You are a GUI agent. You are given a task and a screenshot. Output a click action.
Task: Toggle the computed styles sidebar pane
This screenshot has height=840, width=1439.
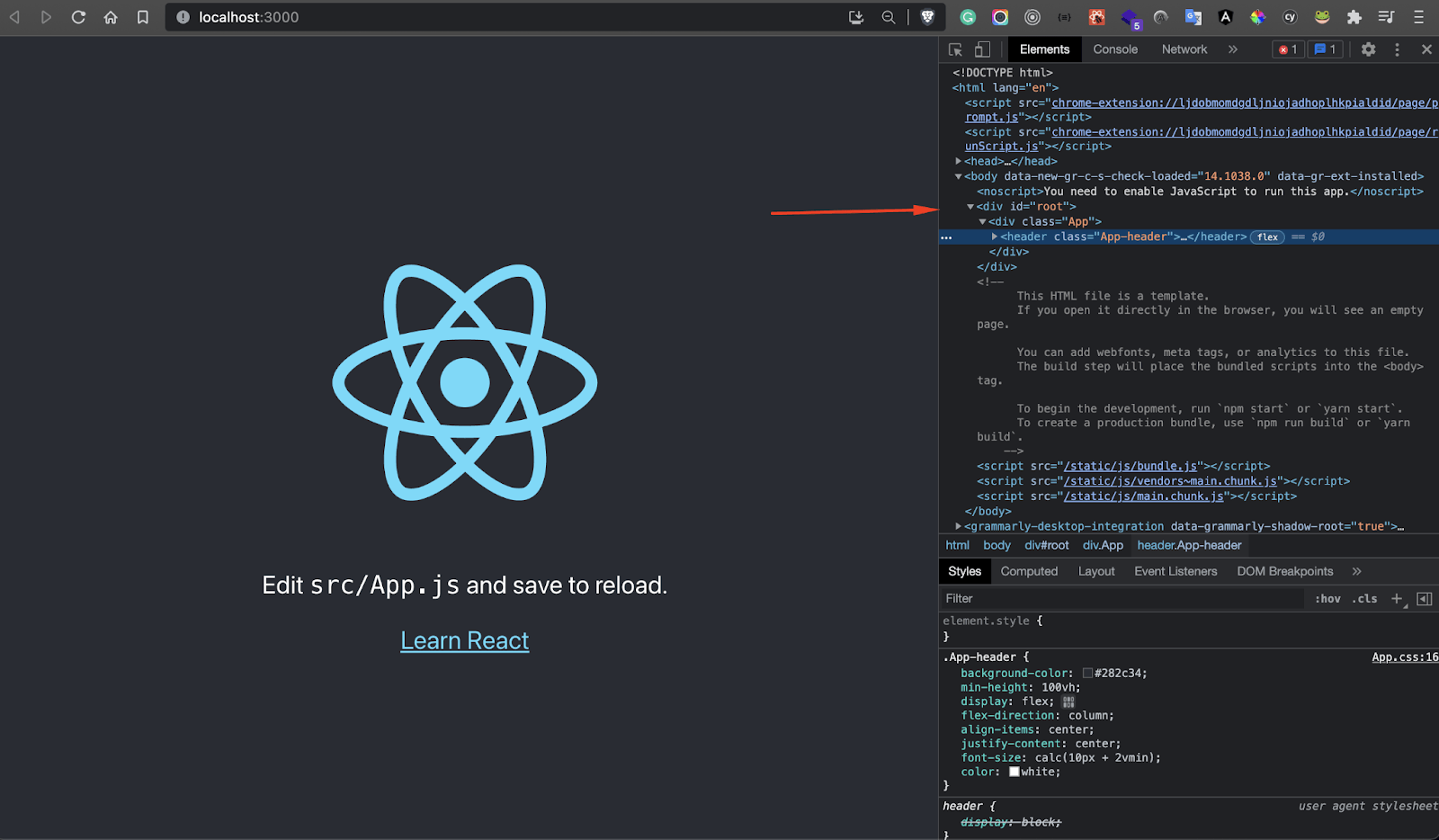[x=1425, y=599]
